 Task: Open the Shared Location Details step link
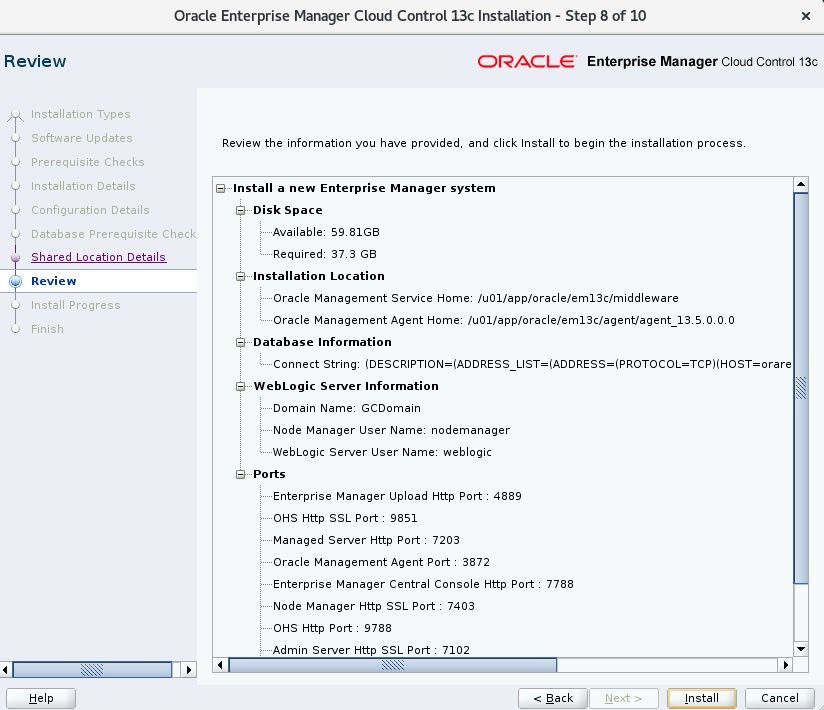[x=98, y=257]
